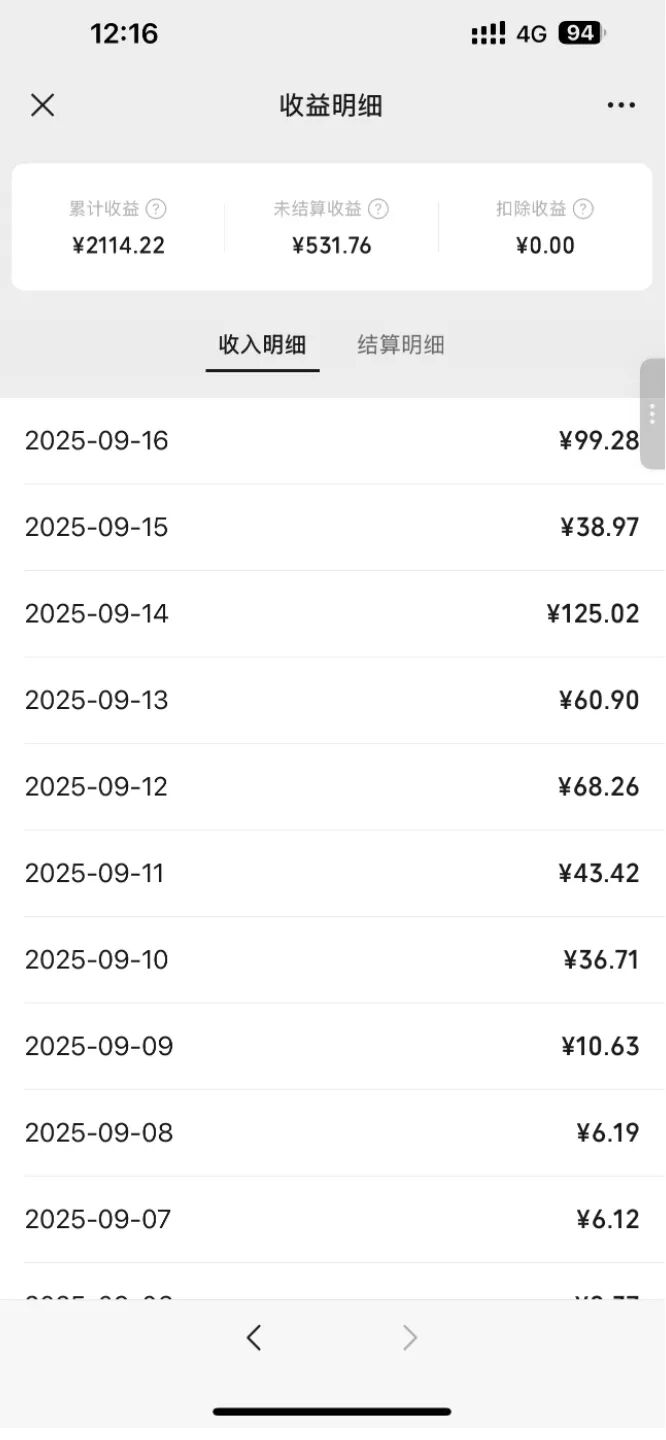Switch to the 结算明细 tab
Screen dimensions: 666x1440
click(x=400, y=344)
